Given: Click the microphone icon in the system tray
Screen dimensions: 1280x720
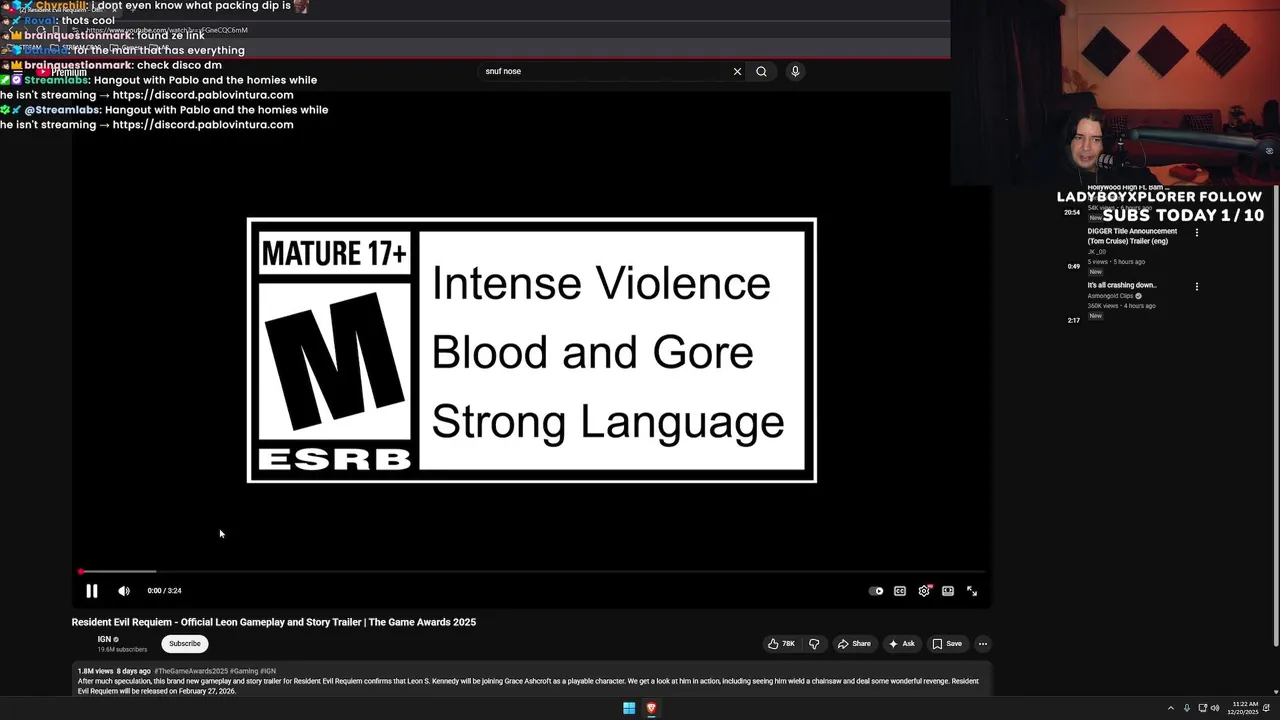Looking at the screenshot, I should [1187, 708].
